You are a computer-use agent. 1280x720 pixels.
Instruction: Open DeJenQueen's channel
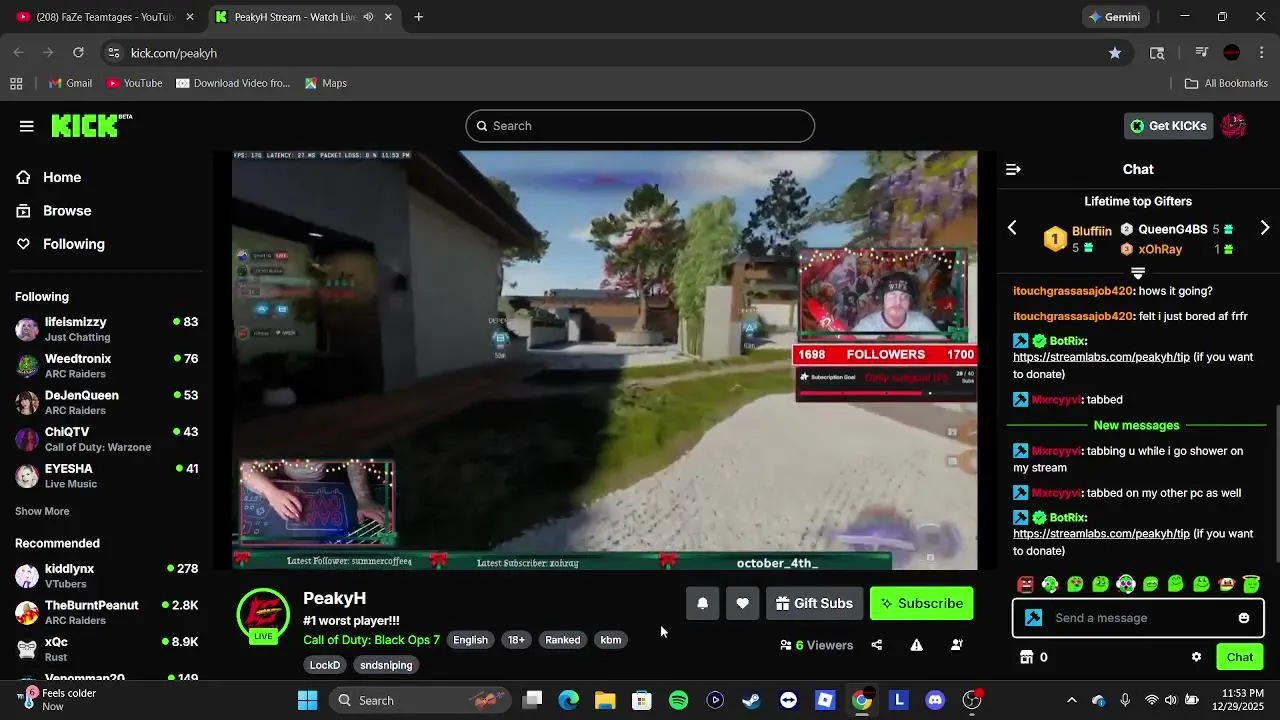[x=106, y=402]
